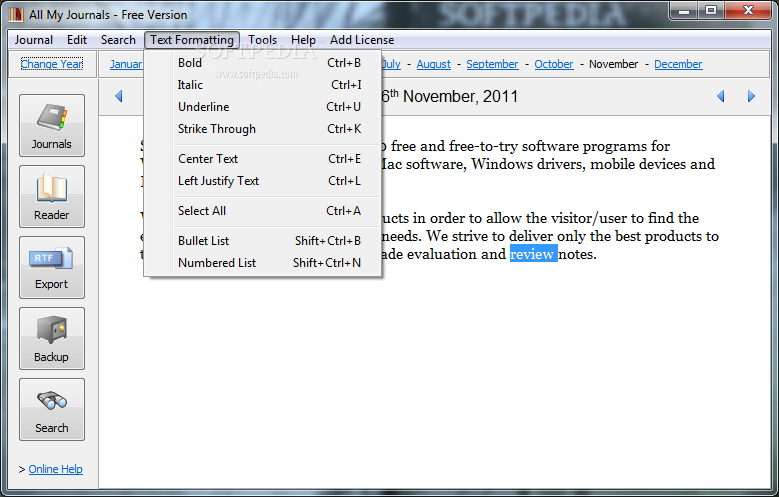The height and width of the screenshot is (497, 779).
Task: Close the All My Journals window
Action: pyautogui.click(x=748, y=10)
